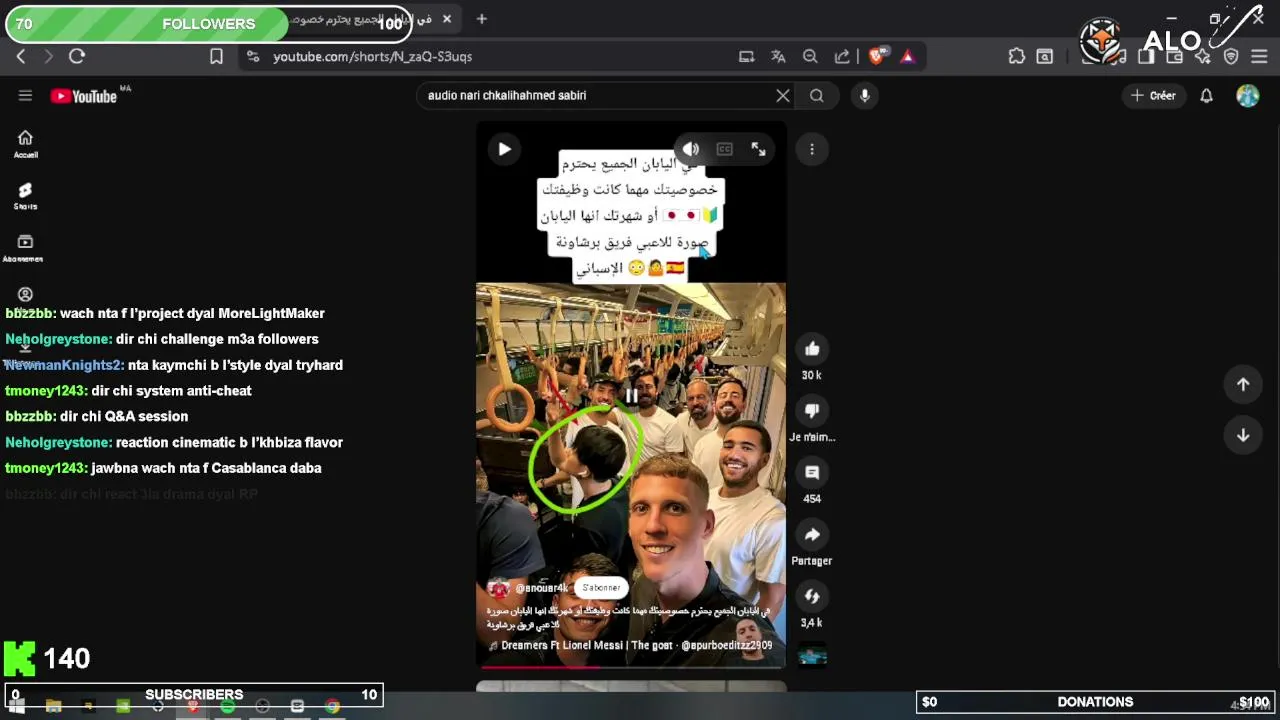1280x720 pixels.
Task: Toggle captions on the Short
Action: (725, 149)
